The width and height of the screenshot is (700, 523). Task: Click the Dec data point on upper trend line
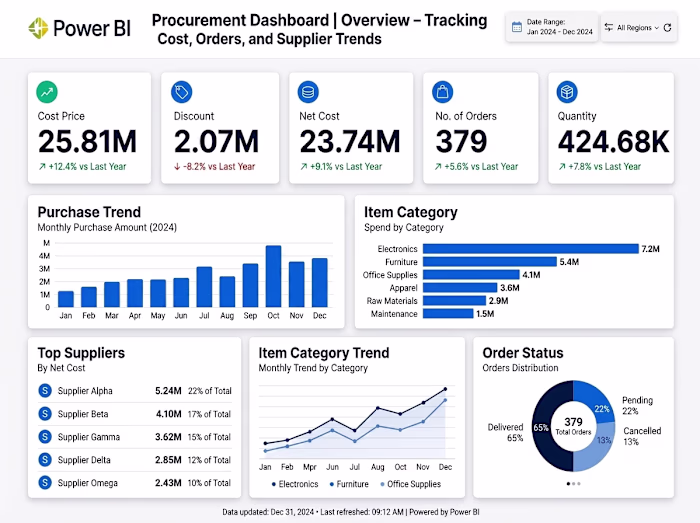(x=445, y=389)
